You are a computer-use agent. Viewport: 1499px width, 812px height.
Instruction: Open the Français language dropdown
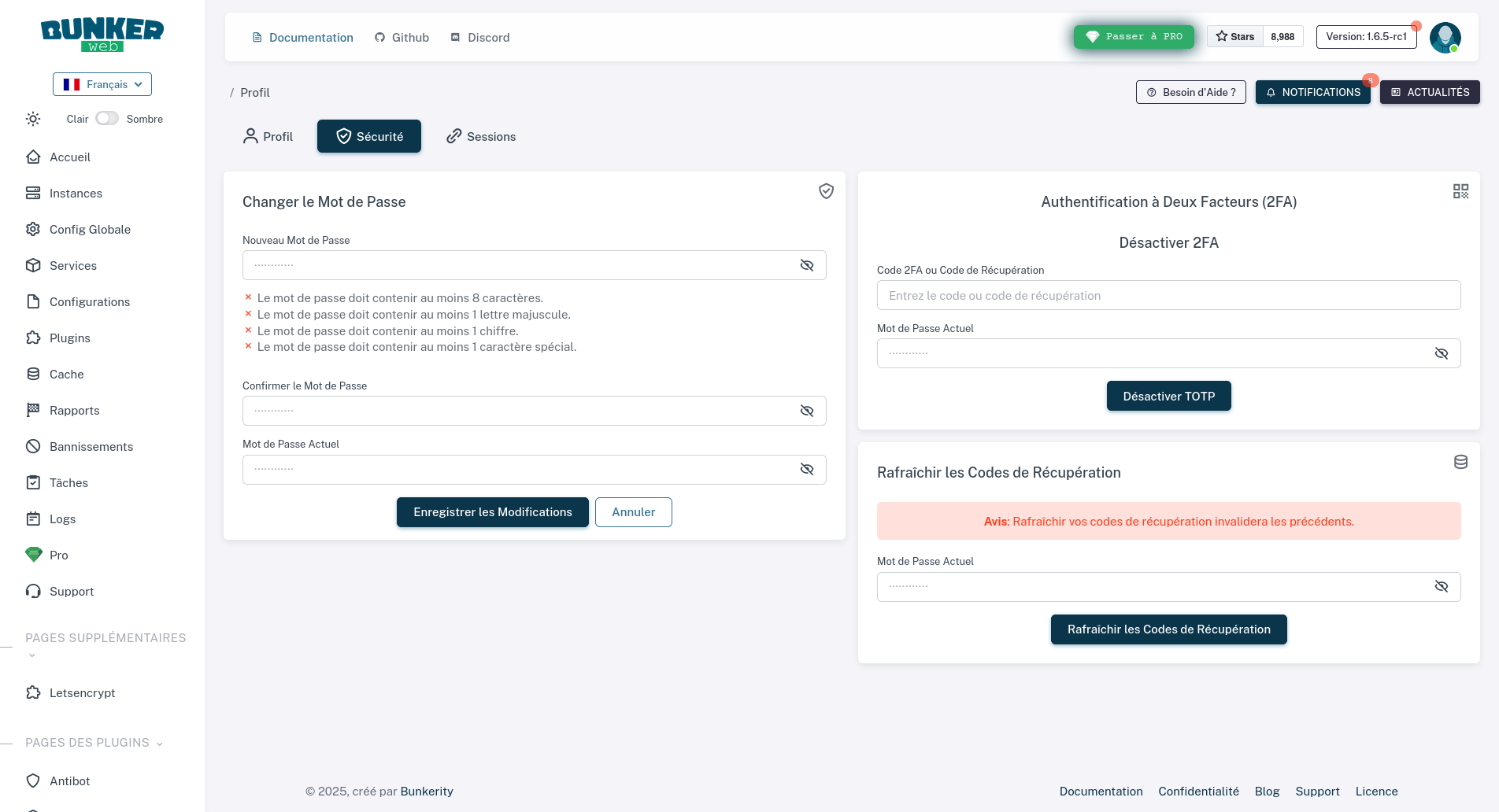click(x=102, y=84)
